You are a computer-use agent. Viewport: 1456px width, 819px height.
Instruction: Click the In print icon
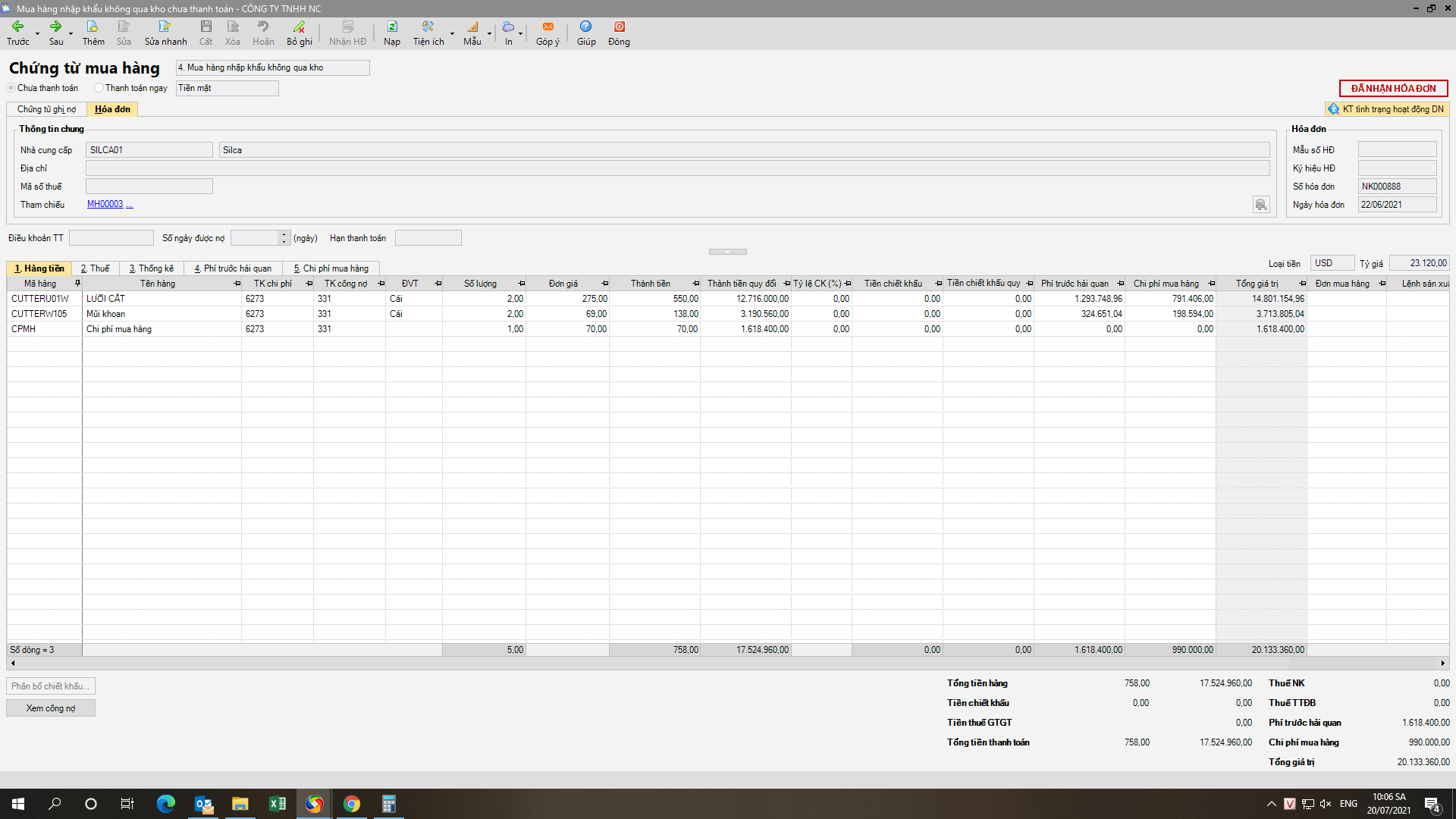(x=508, y=27)
